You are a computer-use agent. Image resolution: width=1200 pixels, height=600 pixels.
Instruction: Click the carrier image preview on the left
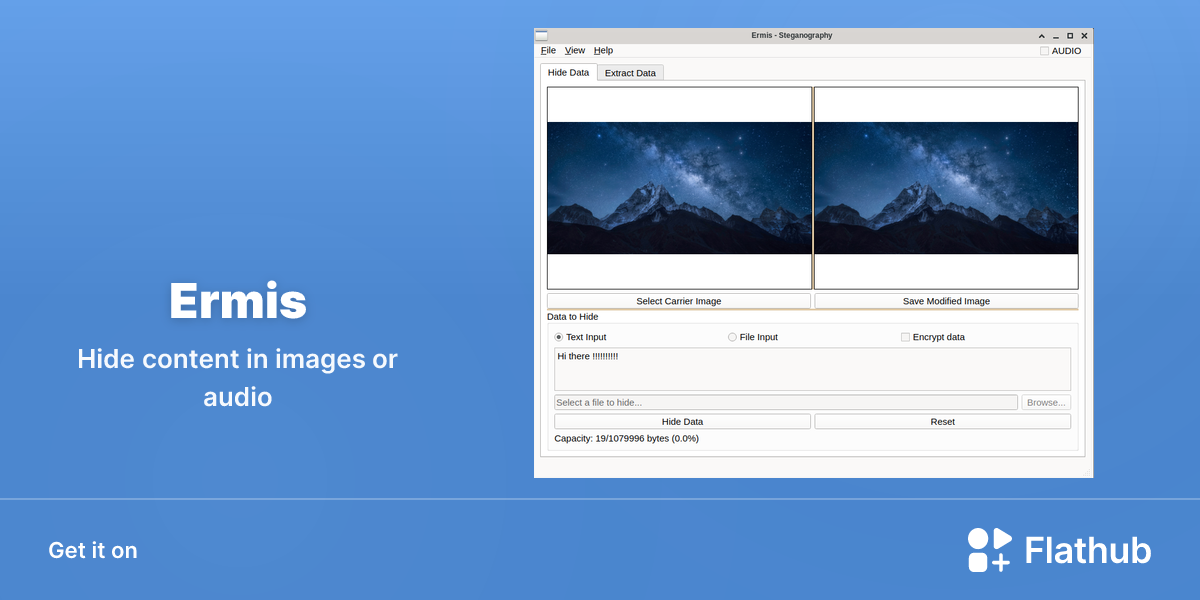pos(679,188)
